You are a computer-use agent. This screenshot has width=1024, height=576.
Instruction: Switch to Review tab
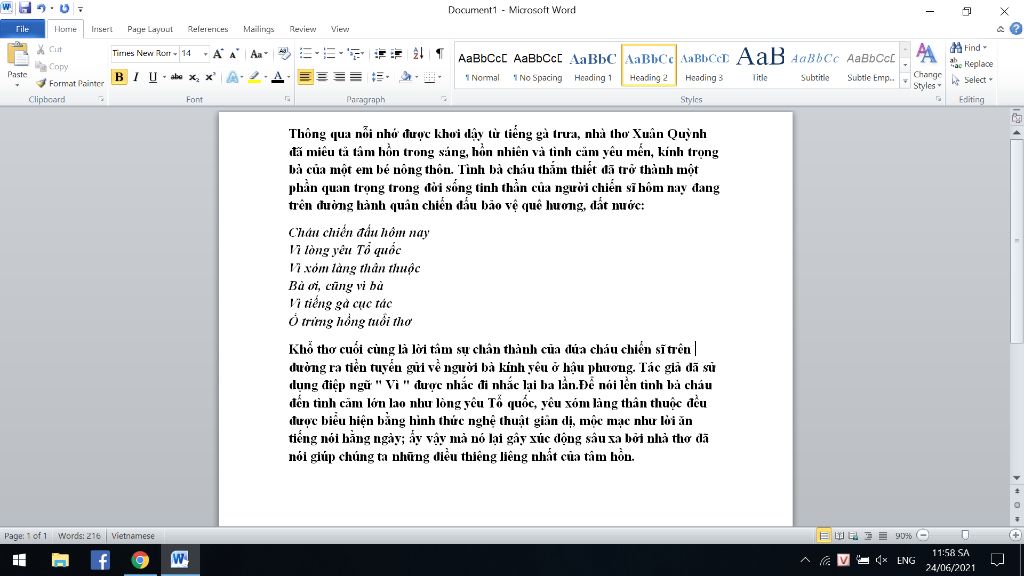pos(302,29)
